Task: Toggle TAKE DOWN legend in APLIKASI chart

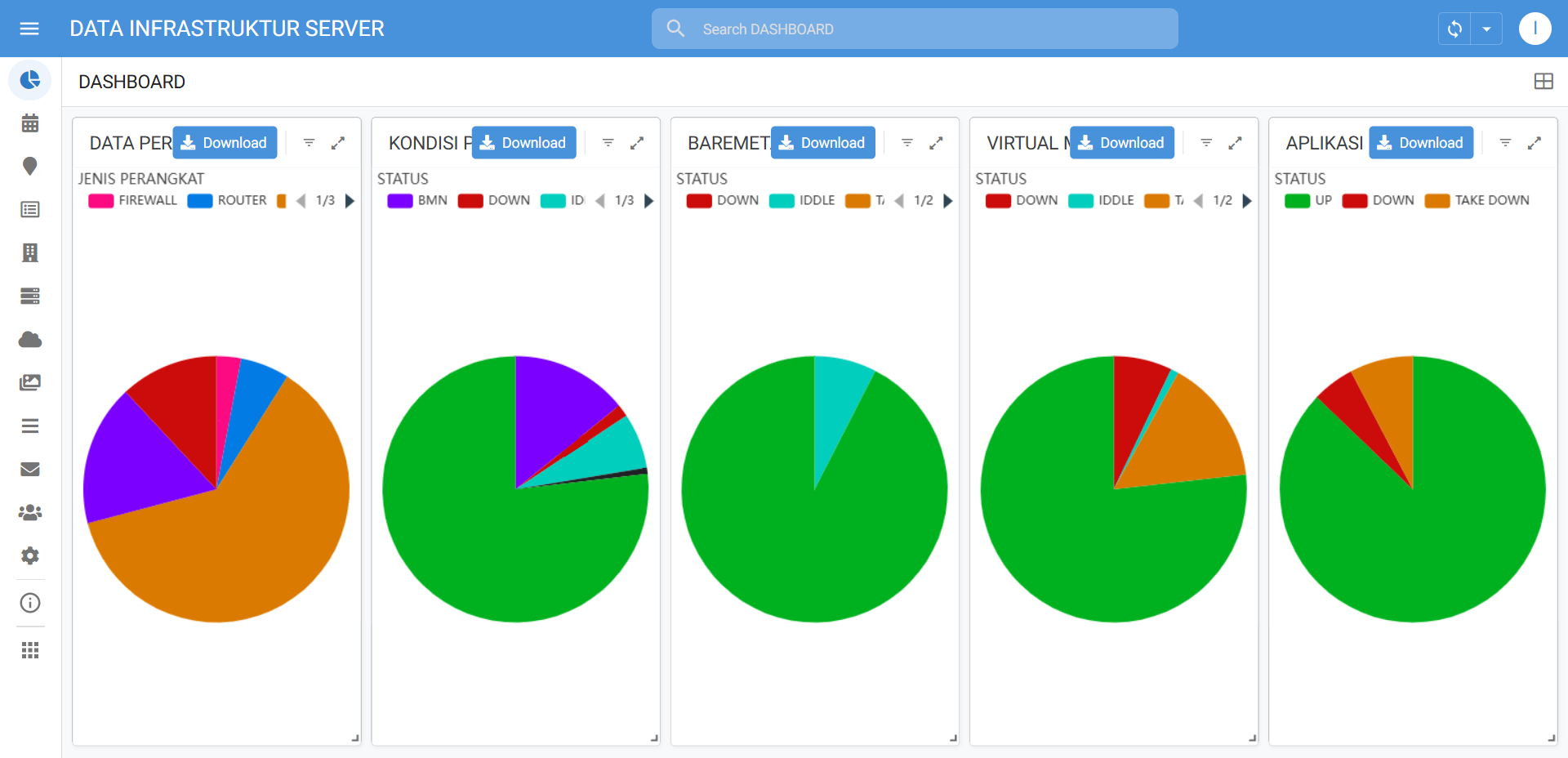Action: pos(1477,201)
